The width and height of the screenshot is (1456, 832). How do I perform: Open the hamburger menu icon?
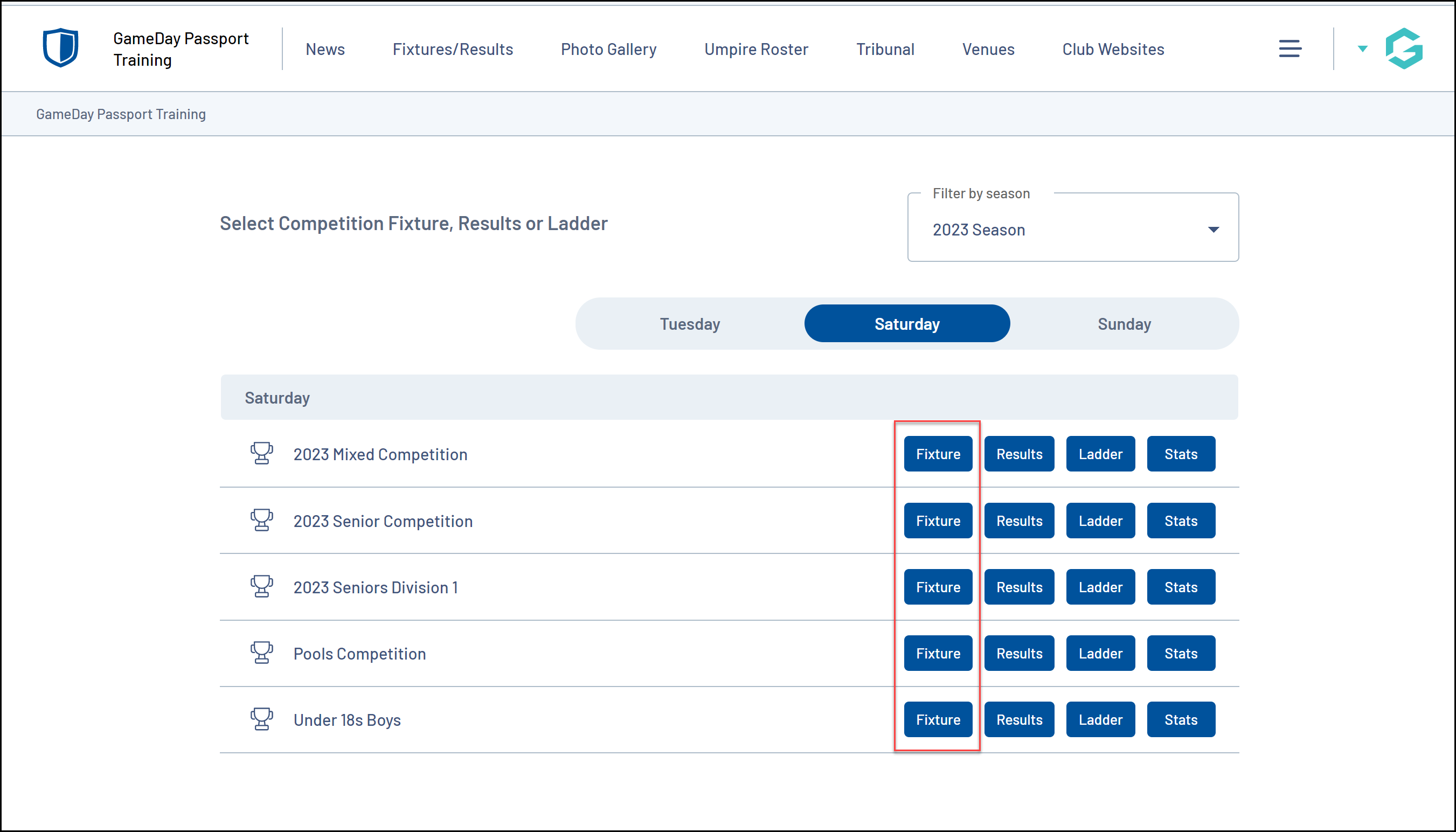click(x=1289, y=48)
